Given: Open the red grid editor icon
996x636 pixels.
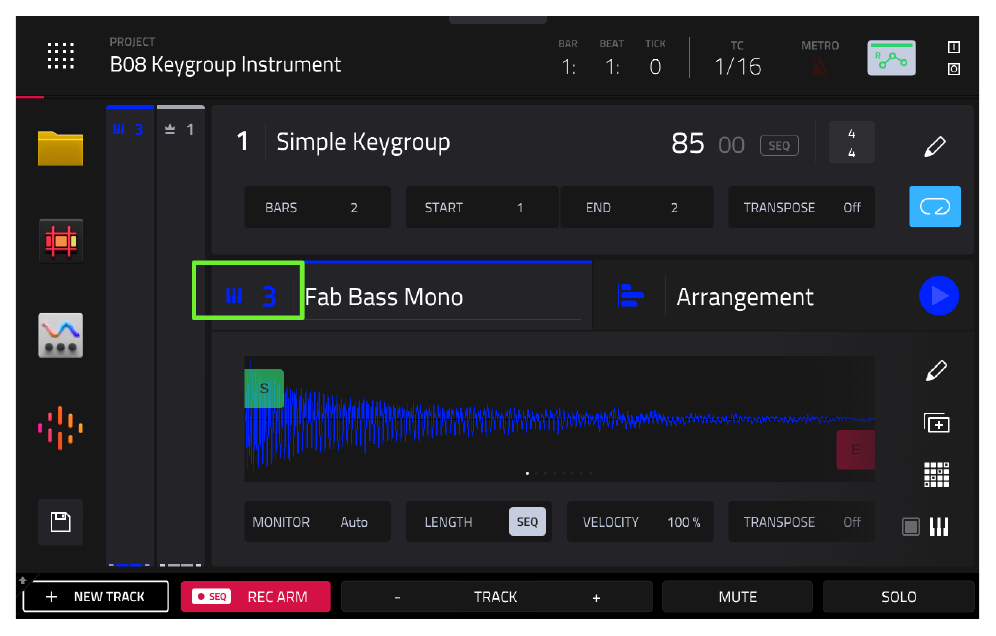Looking at the screenshot, I should pos(60,241).
